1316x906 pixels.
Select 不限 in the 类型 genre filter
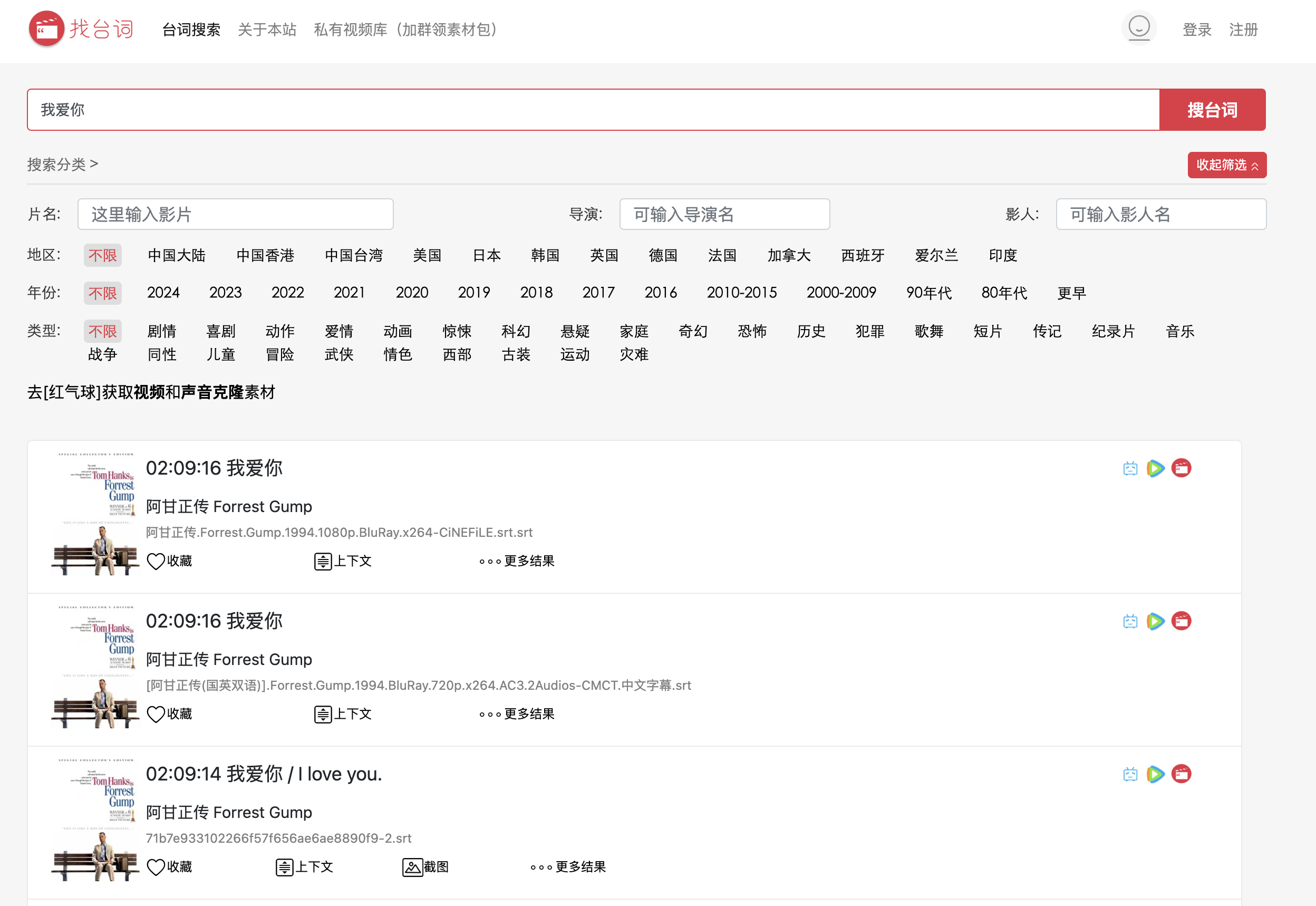pos(103,332)
